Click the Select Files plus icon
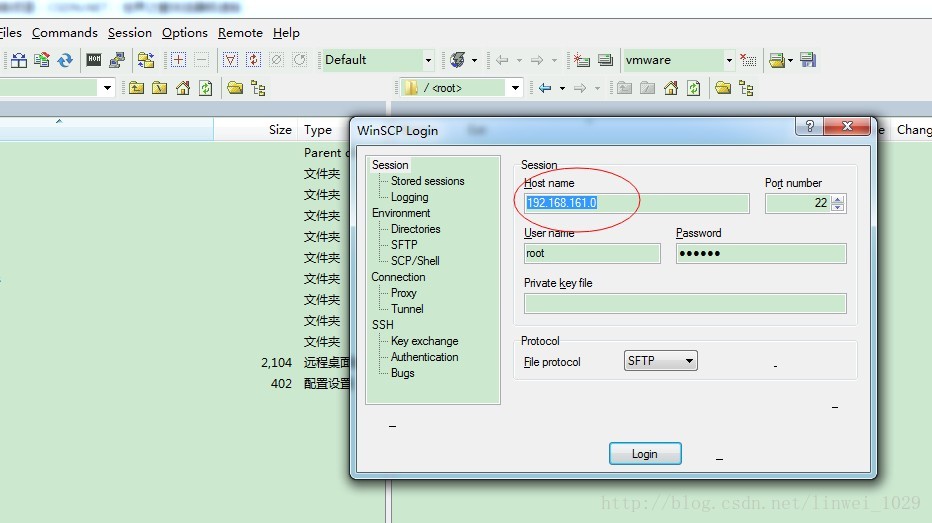The height and width of the screenshot is (523, 932). pyautogui.click(x=178, y=59)
